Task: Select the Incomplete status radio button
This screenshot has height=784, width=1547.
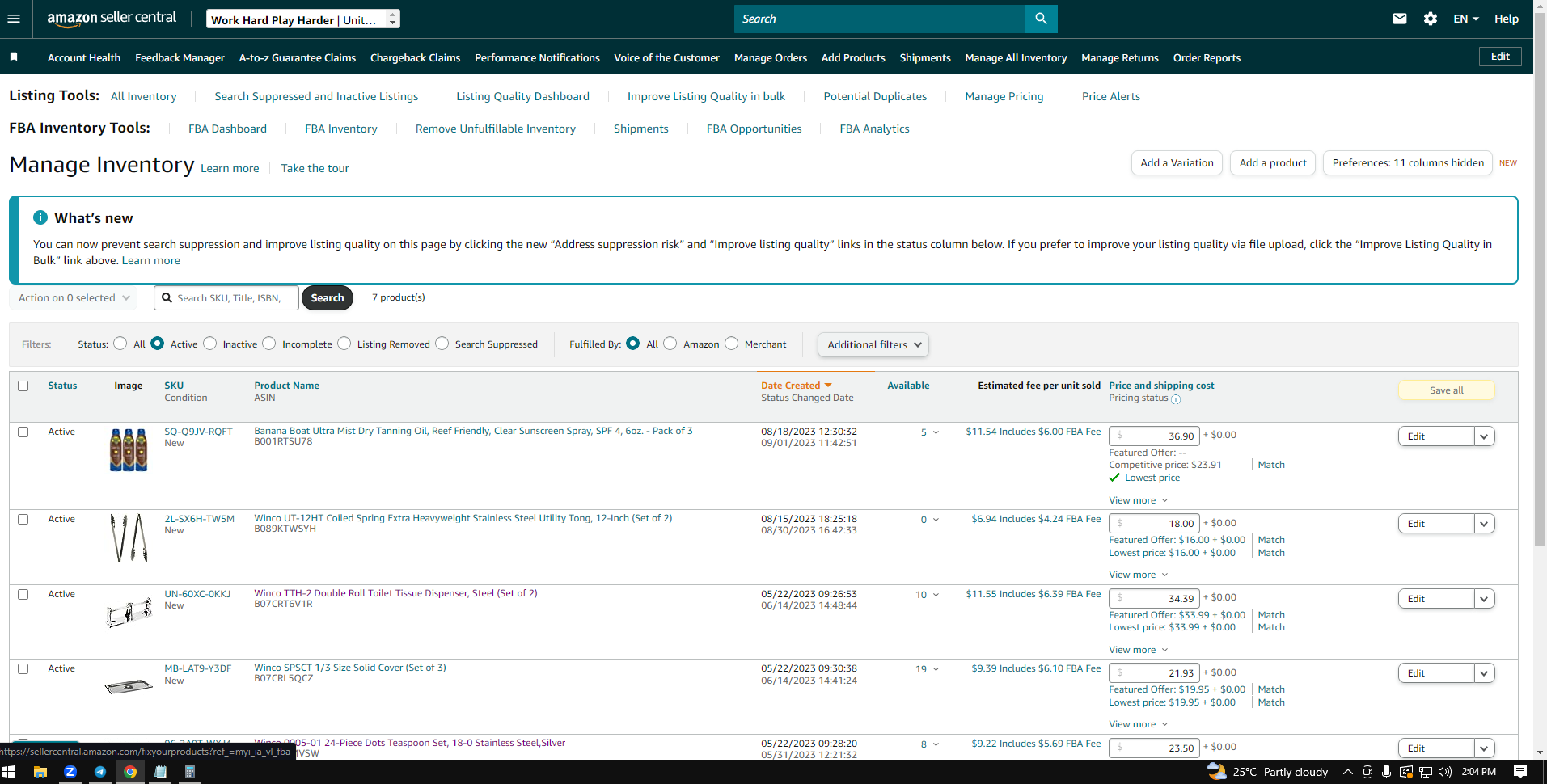Action: [x=269, y=344]
